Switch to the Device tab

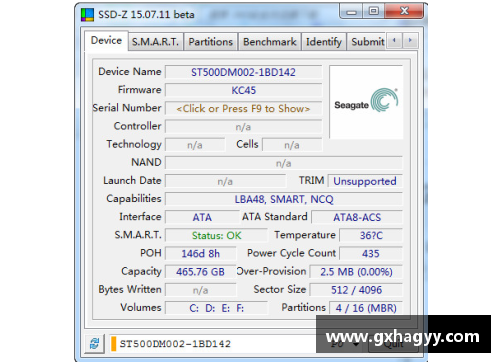(106, 41)
